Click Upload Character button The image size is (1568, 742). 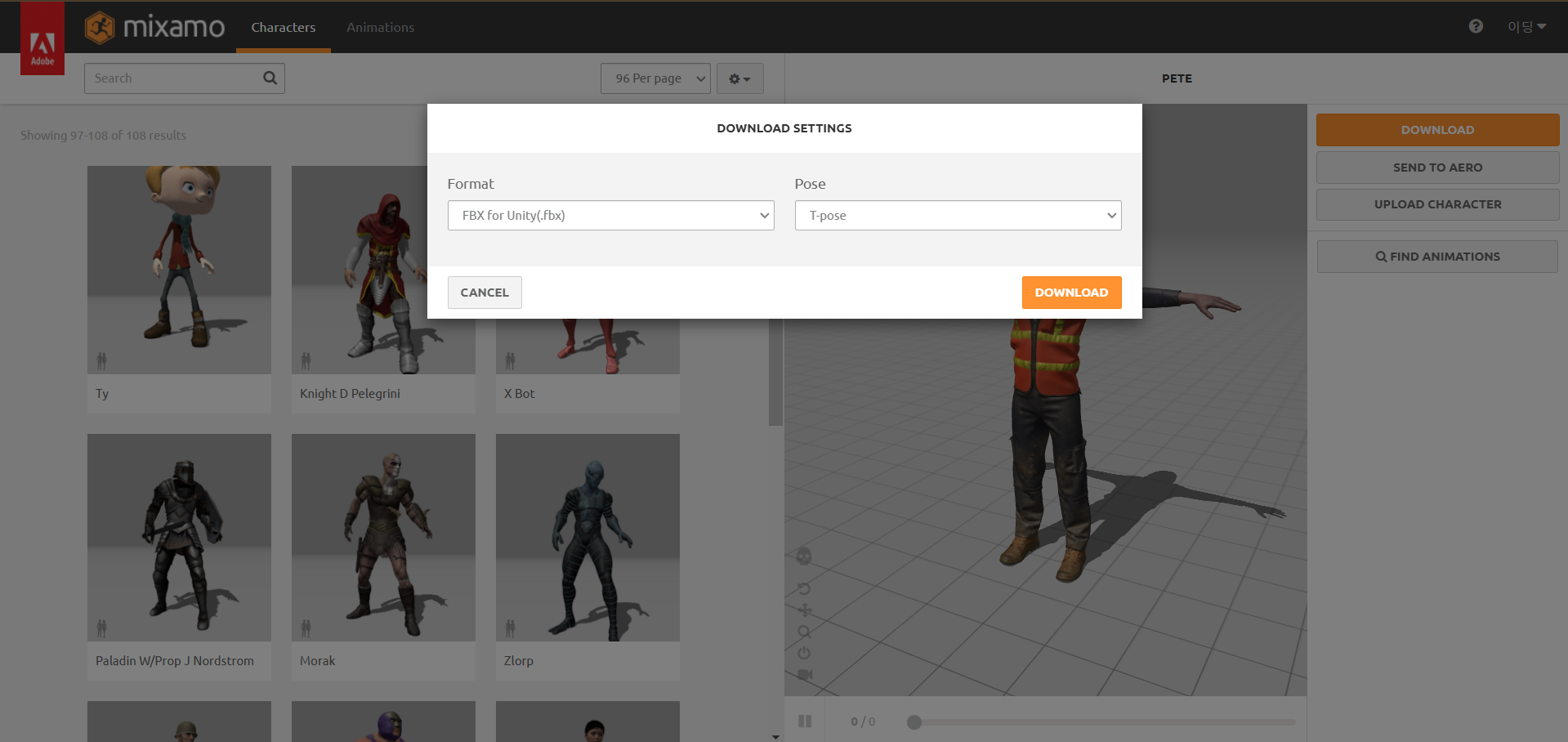click(1438, 204)
